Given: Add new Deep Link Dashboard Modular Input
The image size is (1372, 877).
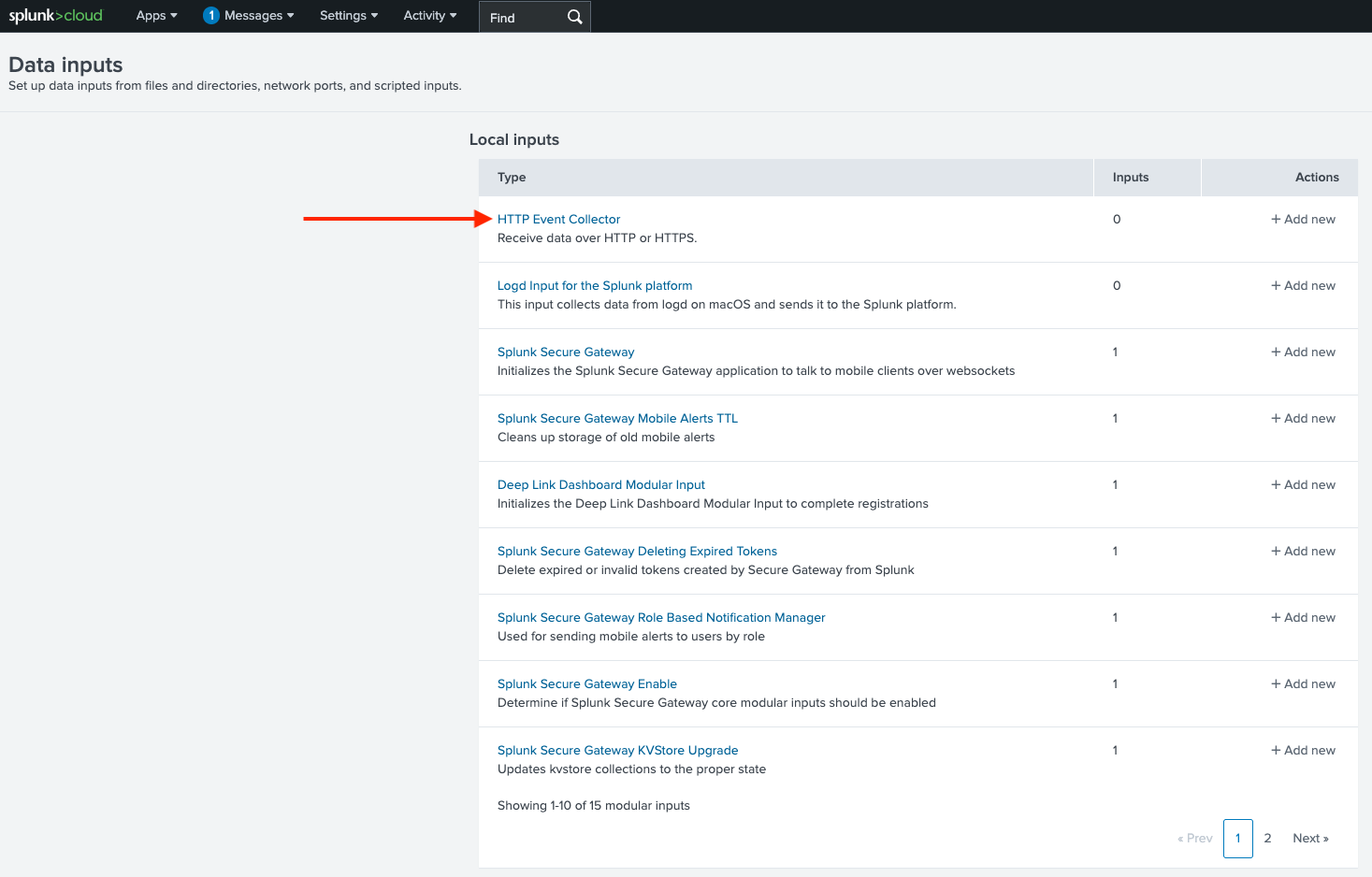Looking at the screenshot, I should pyautogui.click(x=1303, y=484).
